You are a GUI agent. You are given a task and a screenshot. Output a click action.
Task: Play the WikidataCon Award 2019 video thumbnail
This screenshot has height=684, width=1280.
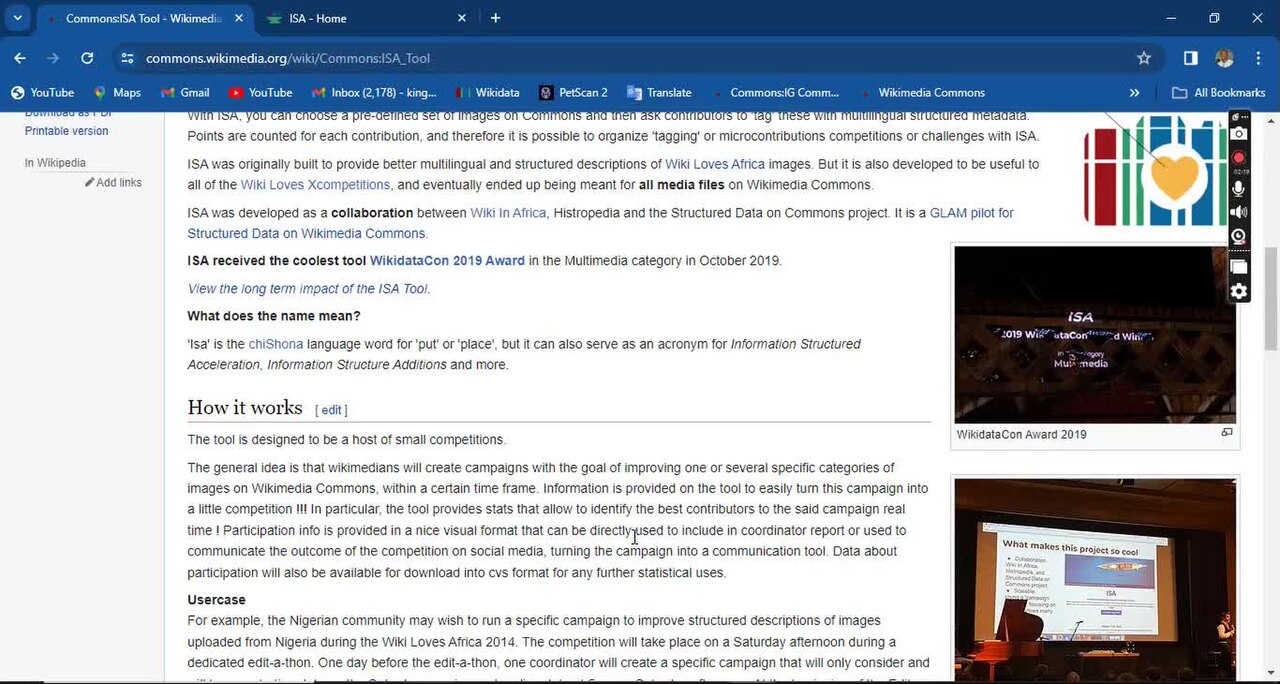point(1095,334)
